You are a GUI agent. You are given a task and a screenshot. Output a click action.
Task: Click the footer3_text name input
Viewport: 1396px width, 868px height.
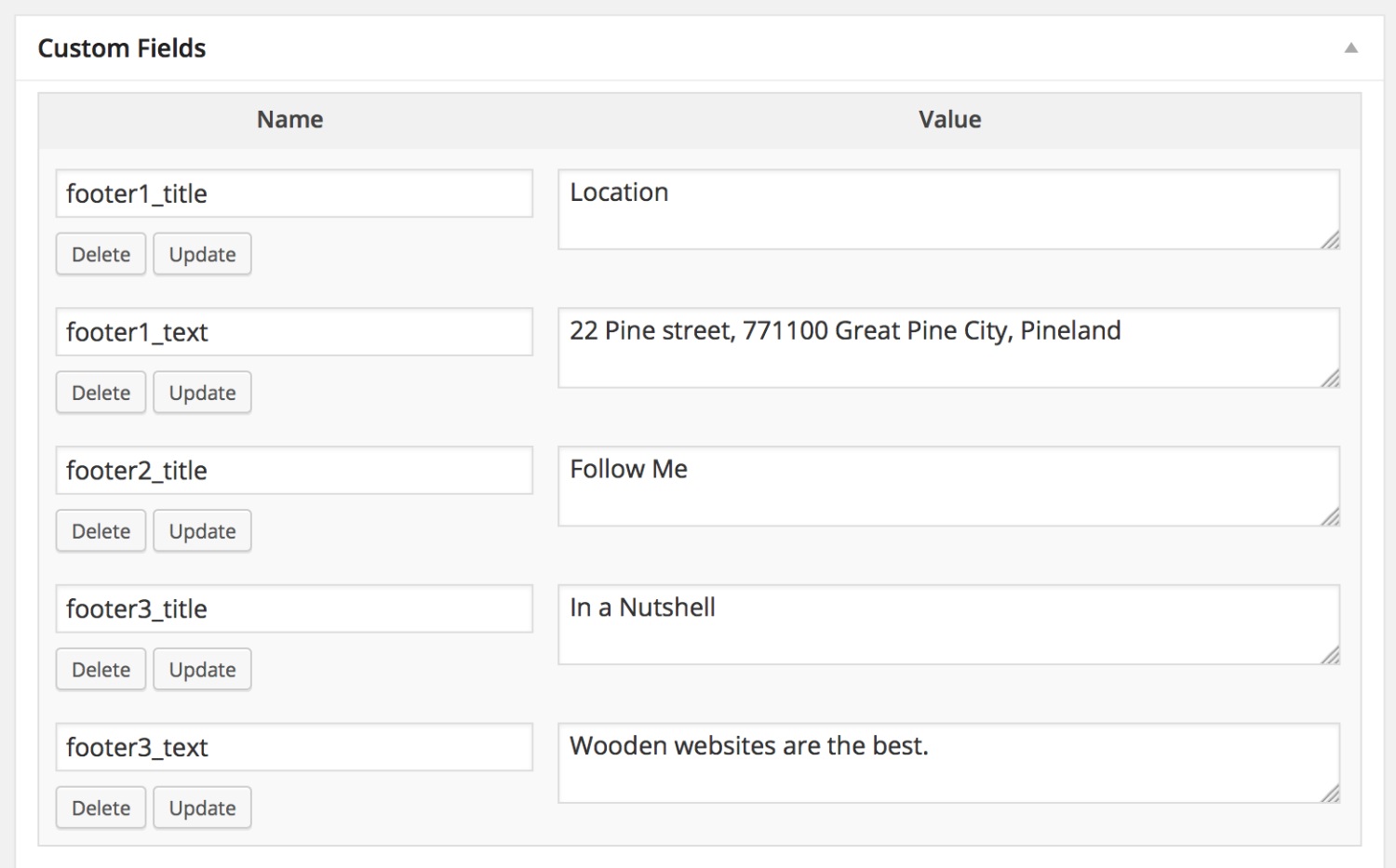[294, 748]
